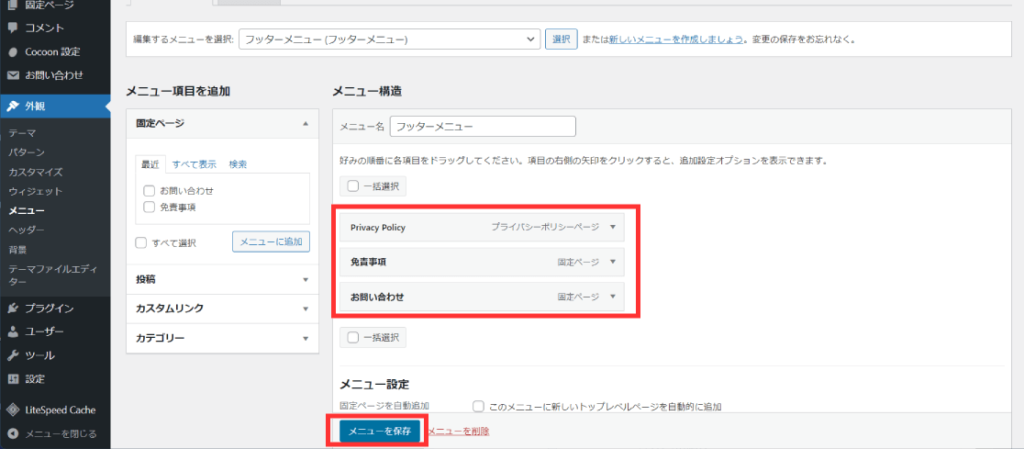Click the Appearance paintbrush icon
Image resolution: width=1024 pixels, height=449 pixels.
pos(13,106)
